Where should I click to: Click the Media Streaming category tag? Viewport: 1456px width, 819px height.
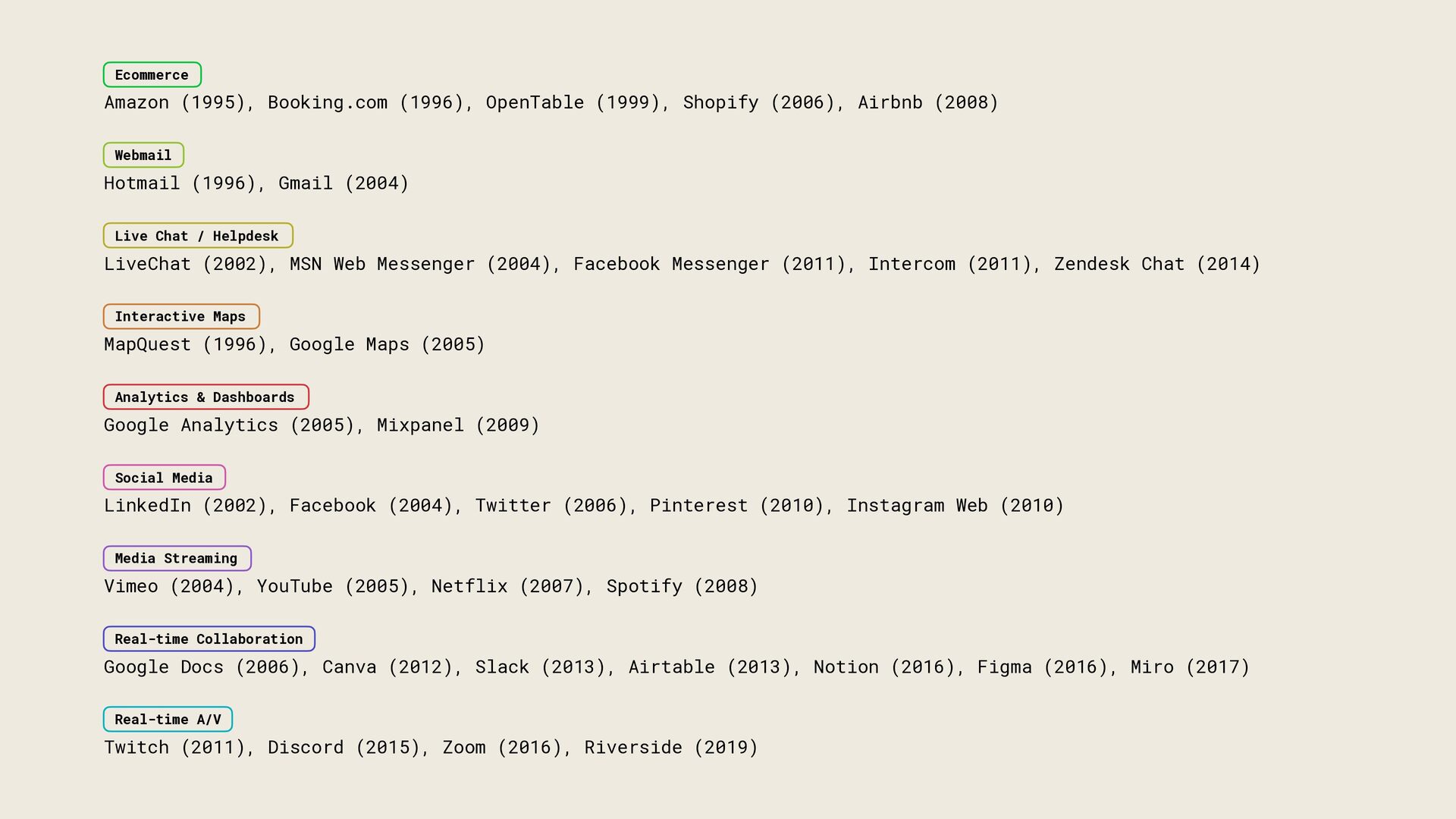(x=177, y=559)
